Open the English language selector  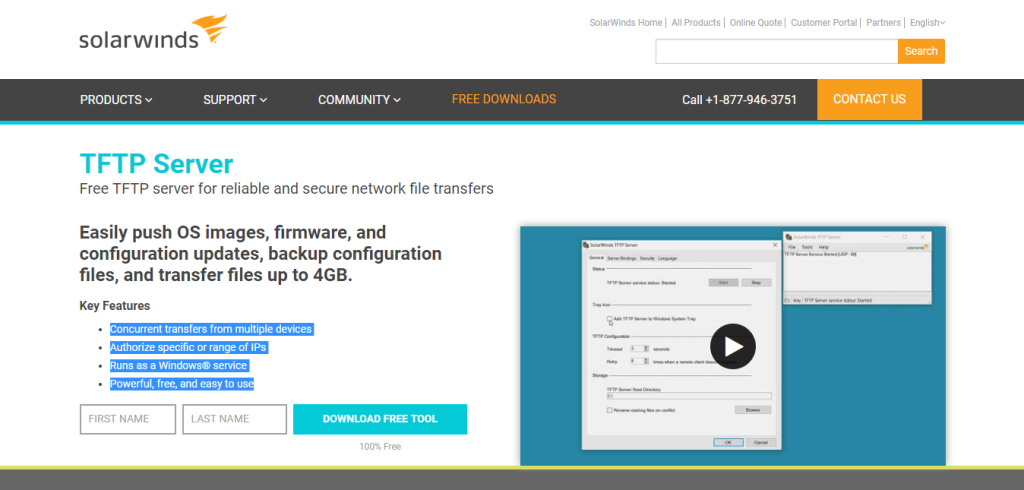927,23
